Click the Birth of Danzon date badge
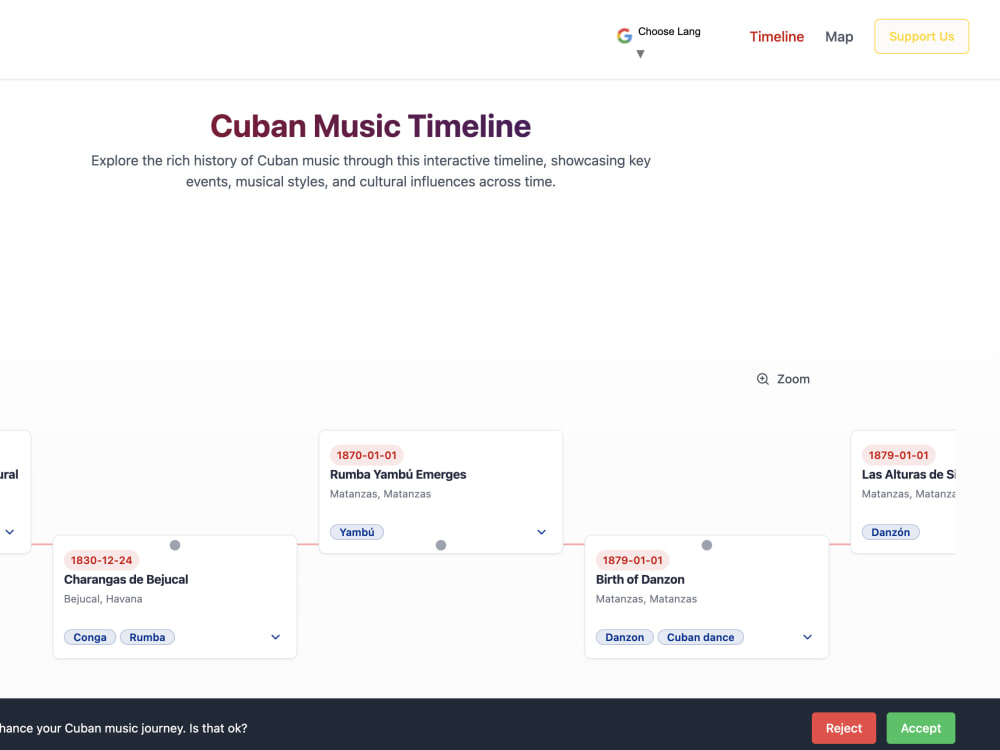The height and width of the screenshot is (750, 1000). click(x=633, y=560)
